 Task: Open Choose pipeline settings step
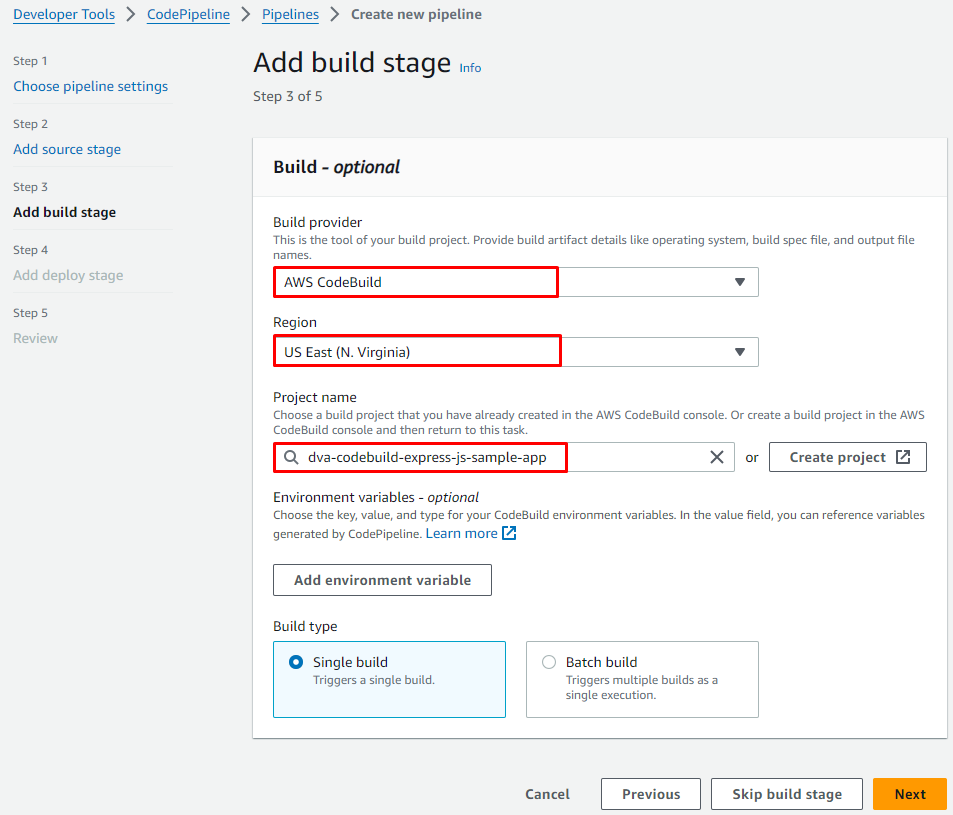(90, 86)
